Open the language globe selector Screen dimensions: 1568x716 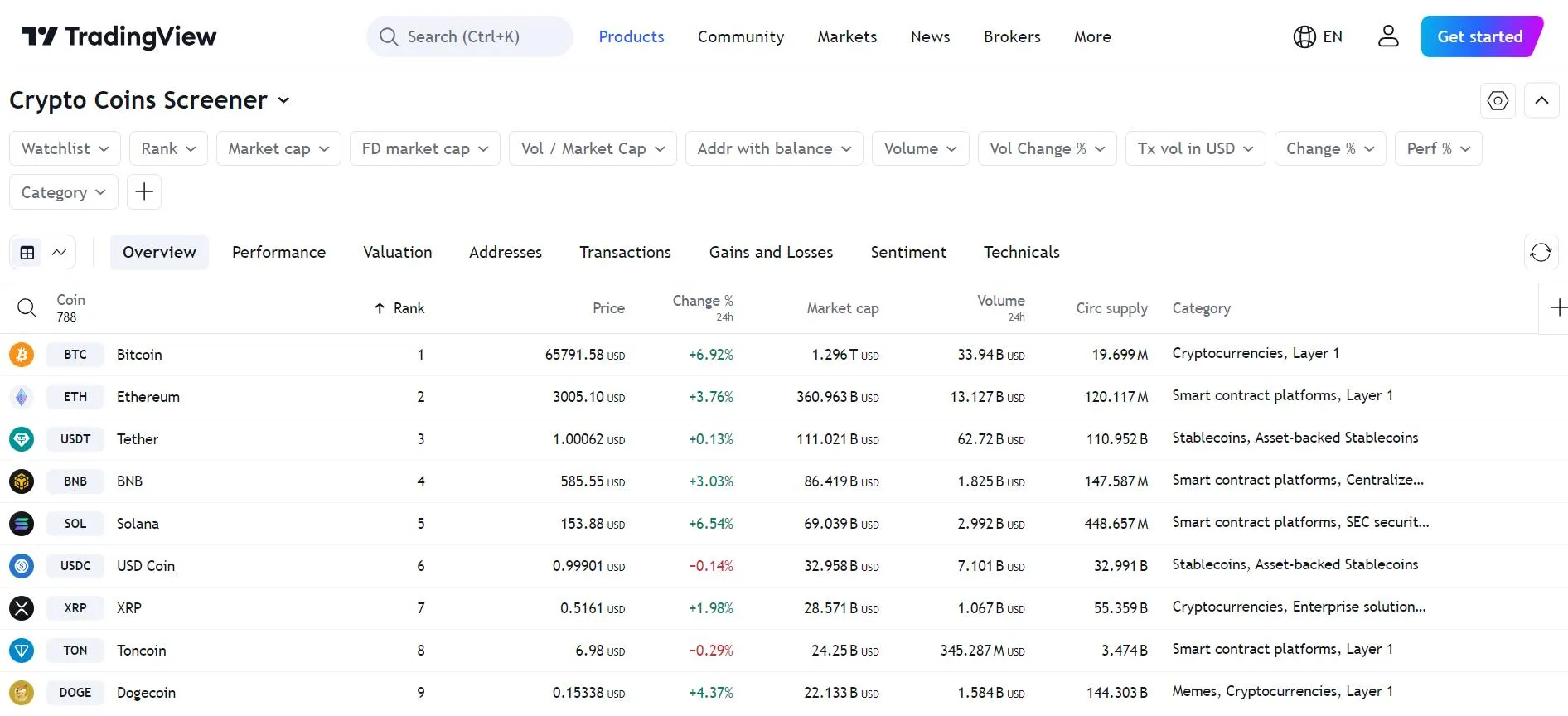1318,36
